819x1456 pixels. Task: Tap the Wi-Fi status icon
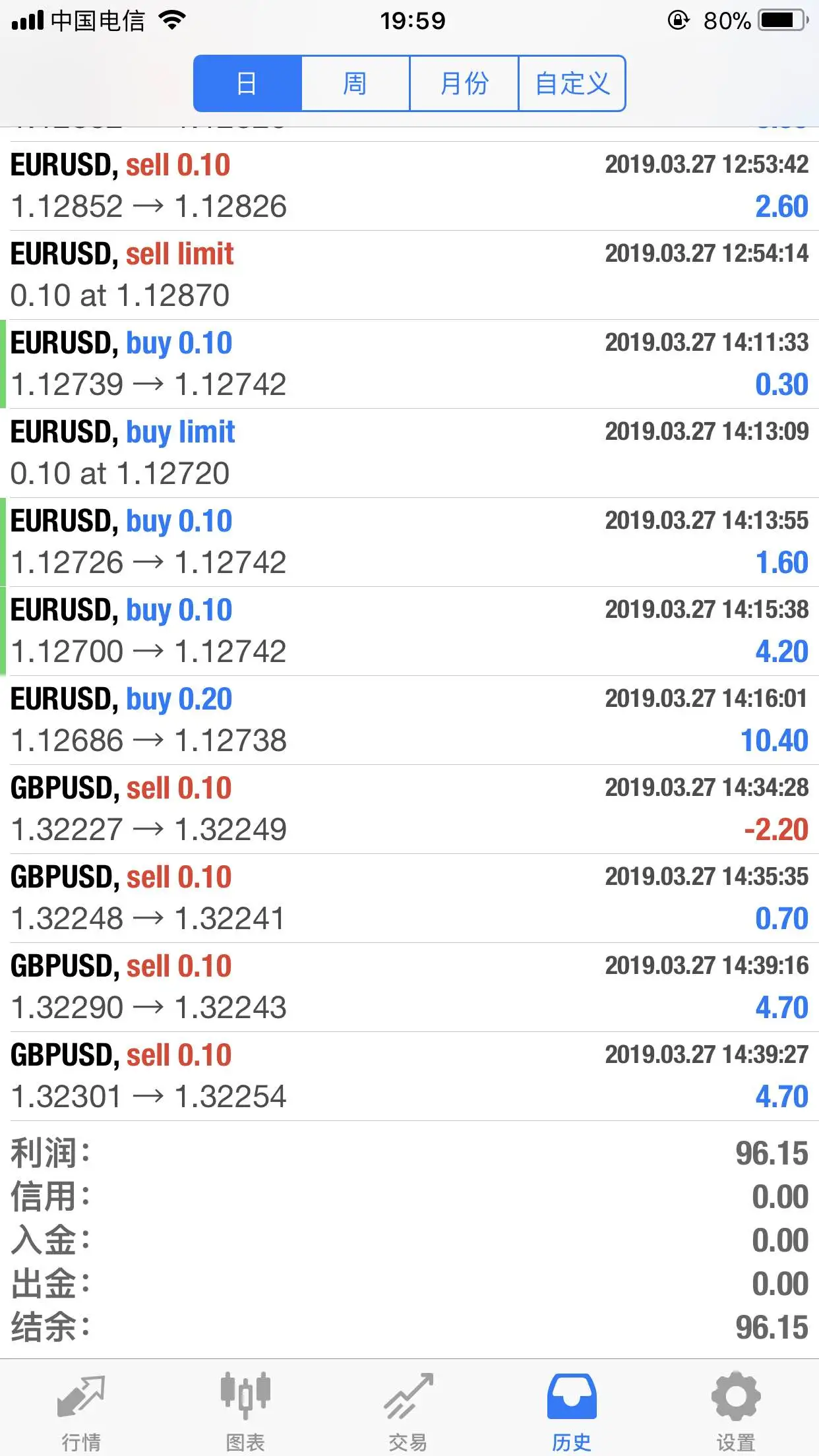(172, 20)
